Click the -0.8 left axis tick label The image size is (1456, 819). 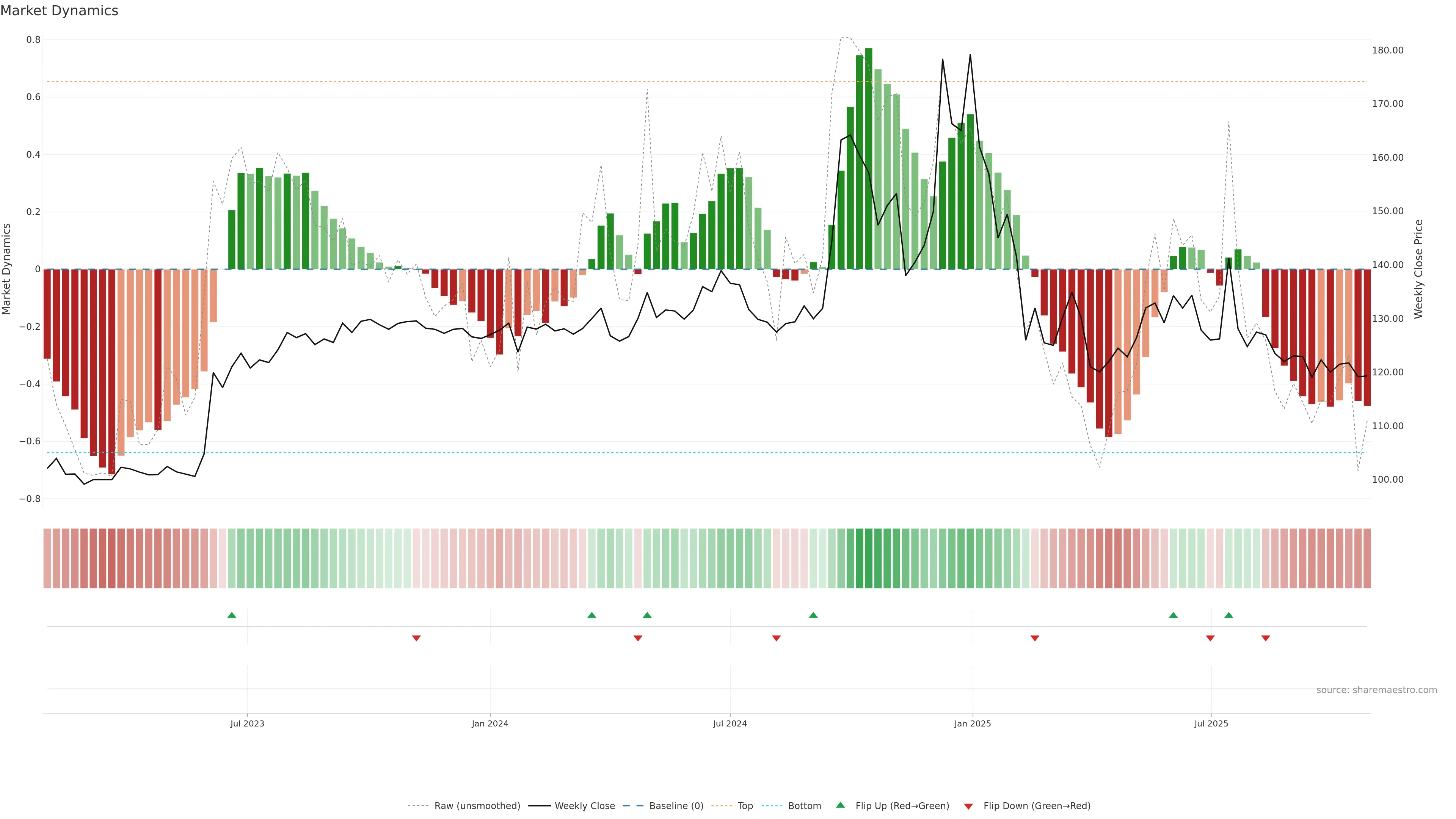(x=30, y=499)
